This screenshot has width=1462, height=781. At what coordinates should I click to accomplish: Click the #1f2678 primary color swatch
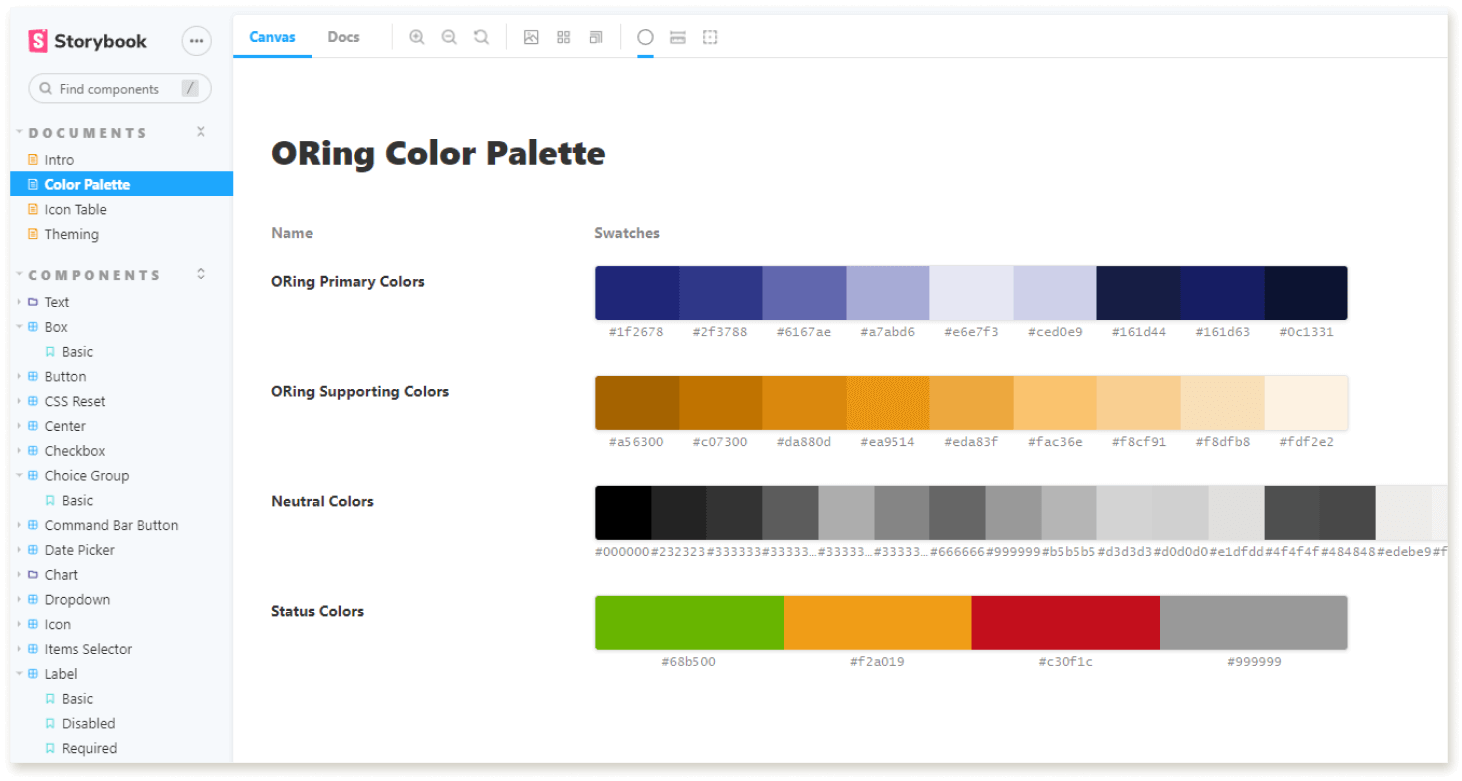(x=637, y=293)
